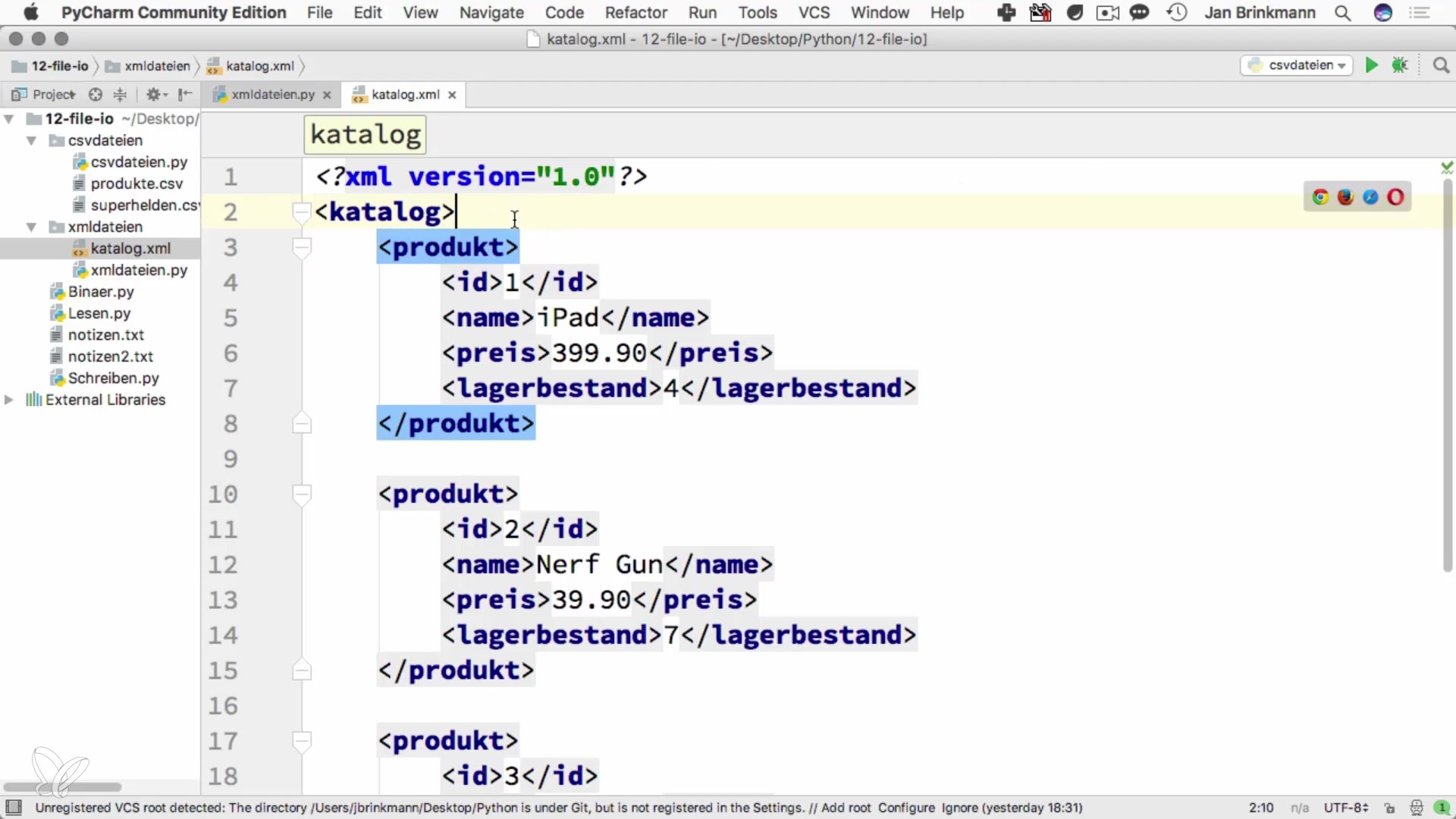Open Project panel settings gear
1456x819 pixels.
click(x=154, y=95)
